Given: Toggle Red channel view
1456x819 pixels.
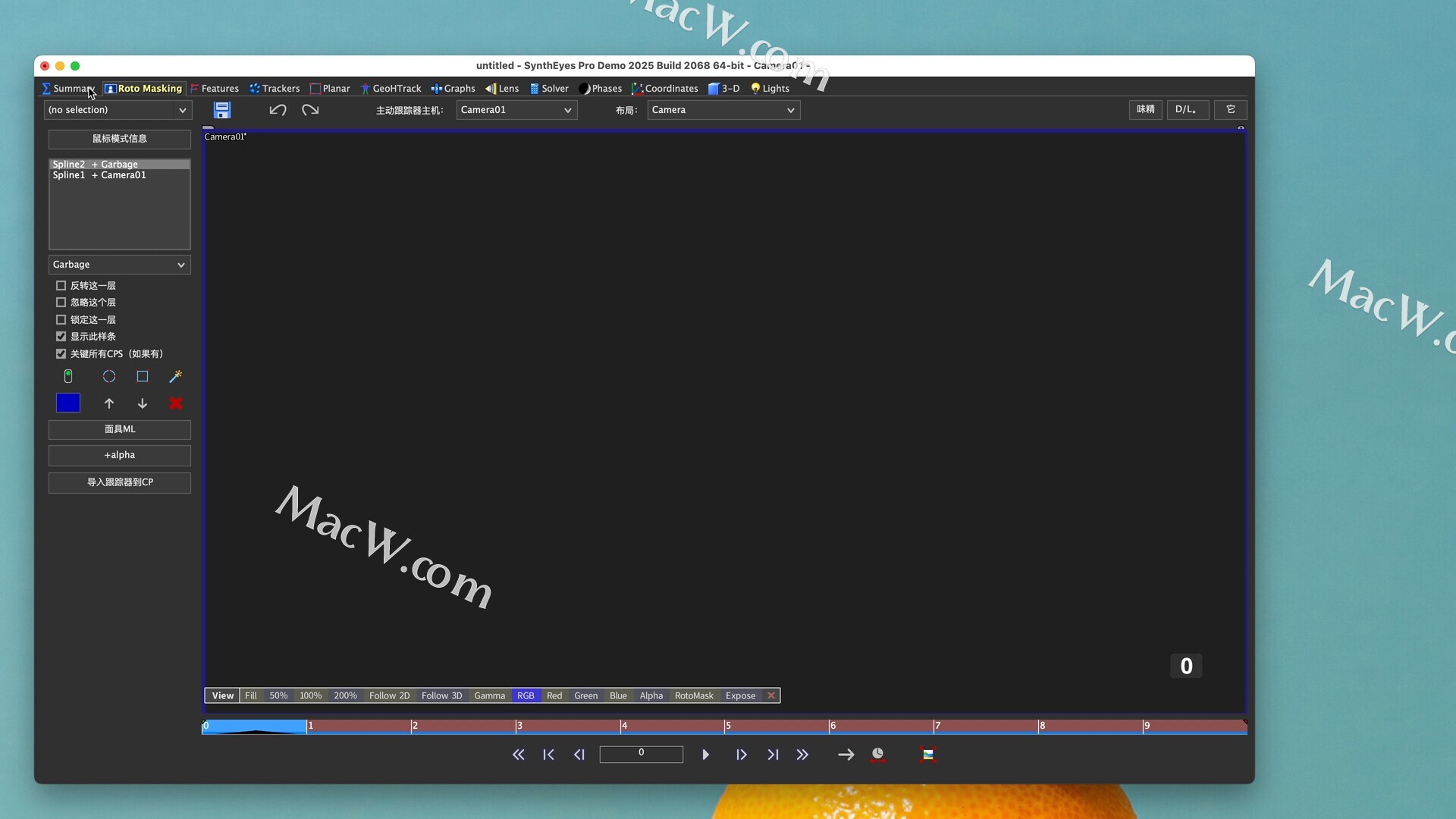Looking at the screenshot, I should coord(554,695).
